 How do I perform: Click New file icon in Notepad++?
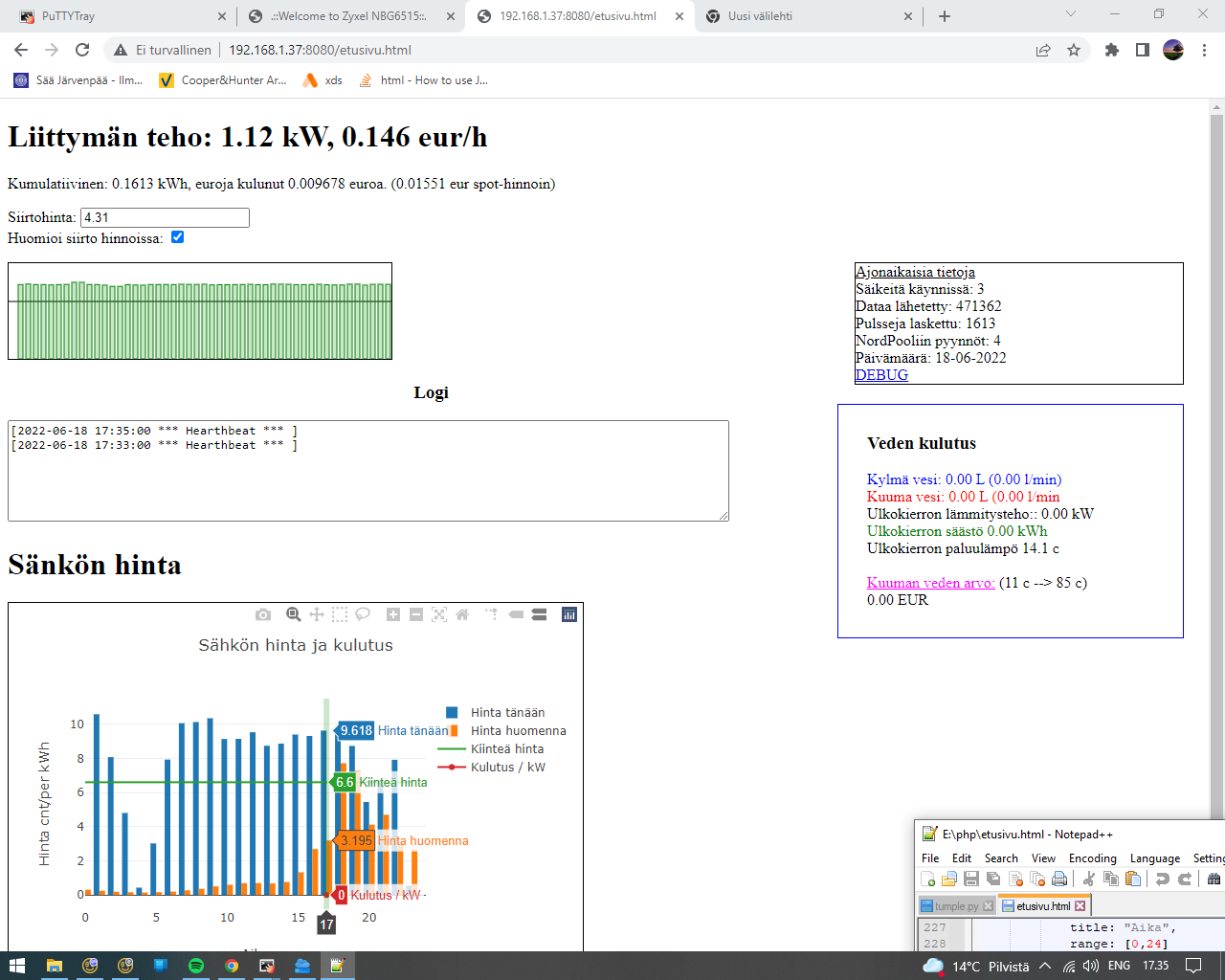928,879
